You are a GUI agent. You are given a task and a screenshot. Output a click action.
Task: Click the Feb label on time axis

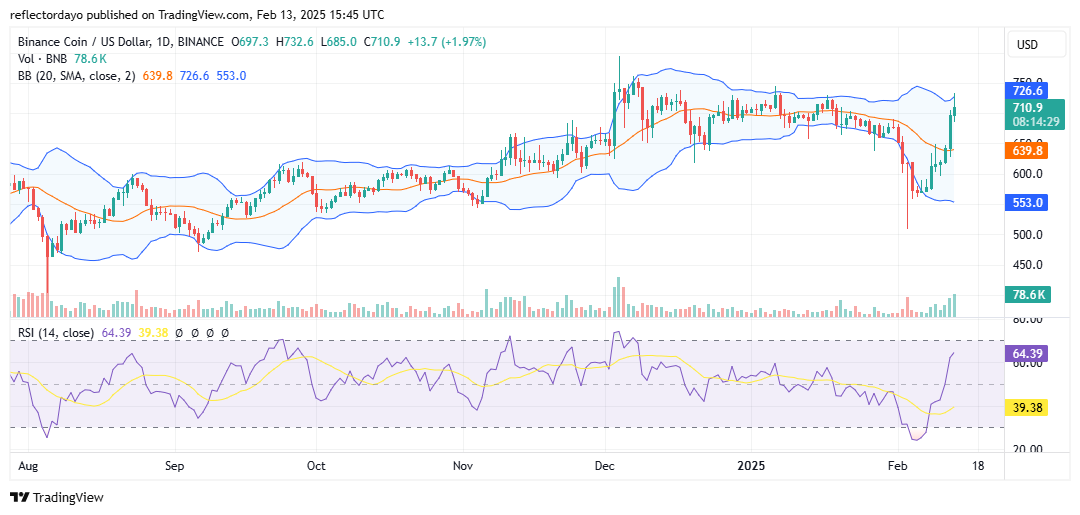pyautogui.click(x=897, y=465)
